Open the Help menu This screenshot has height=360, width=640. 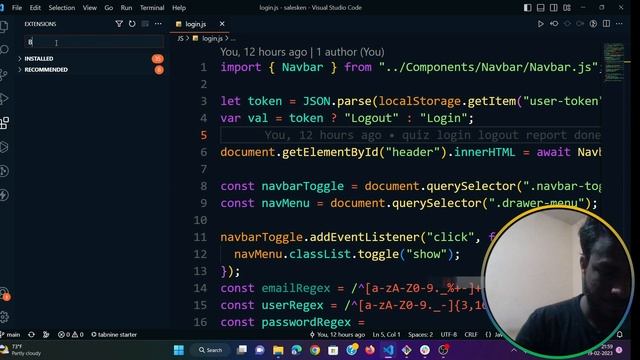click(179, 8)
